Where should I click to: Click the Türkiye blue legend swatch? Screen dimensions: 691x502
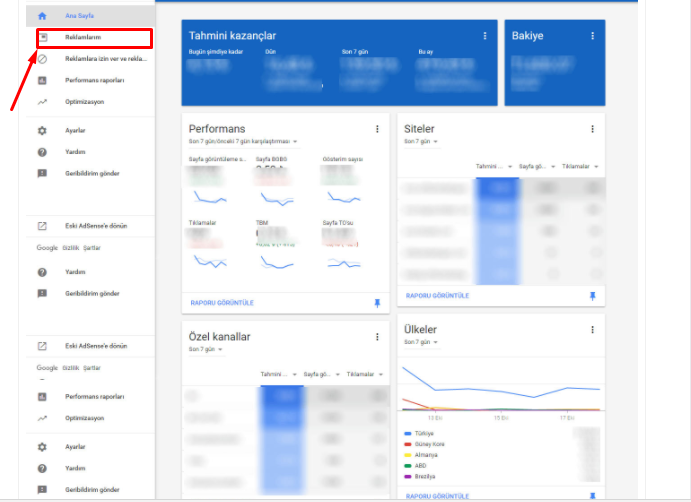click(408, 434)
